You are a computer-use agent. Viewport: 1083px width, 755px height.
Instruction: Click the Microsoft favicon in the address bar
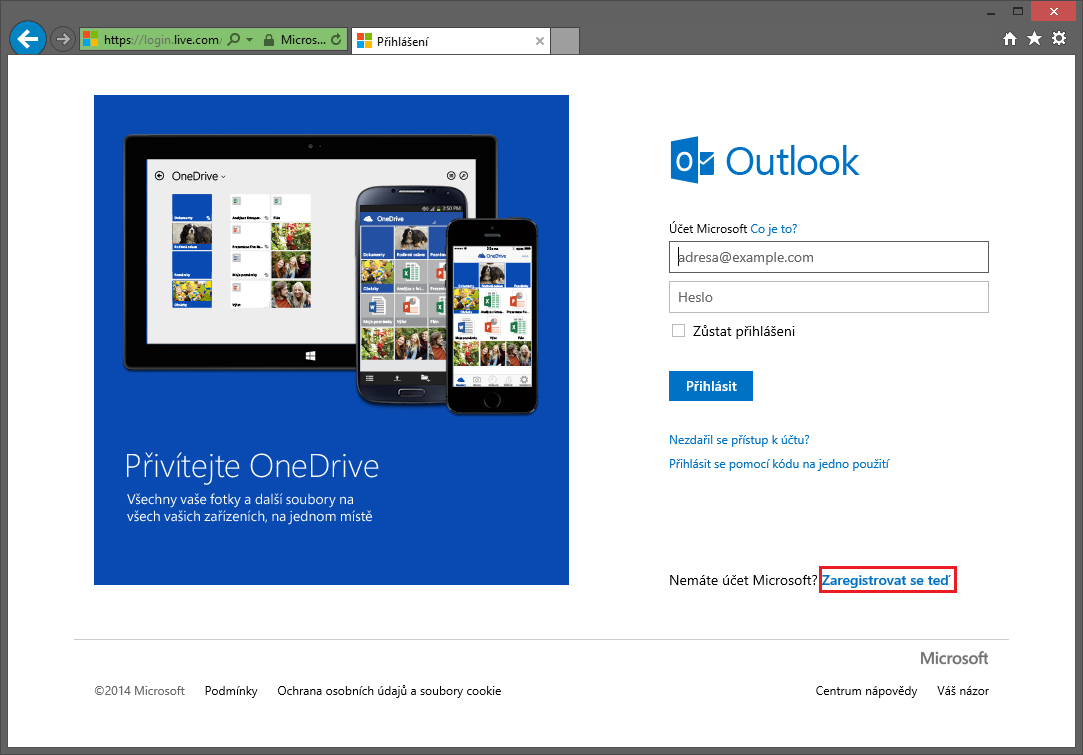(x=92, y=38)
